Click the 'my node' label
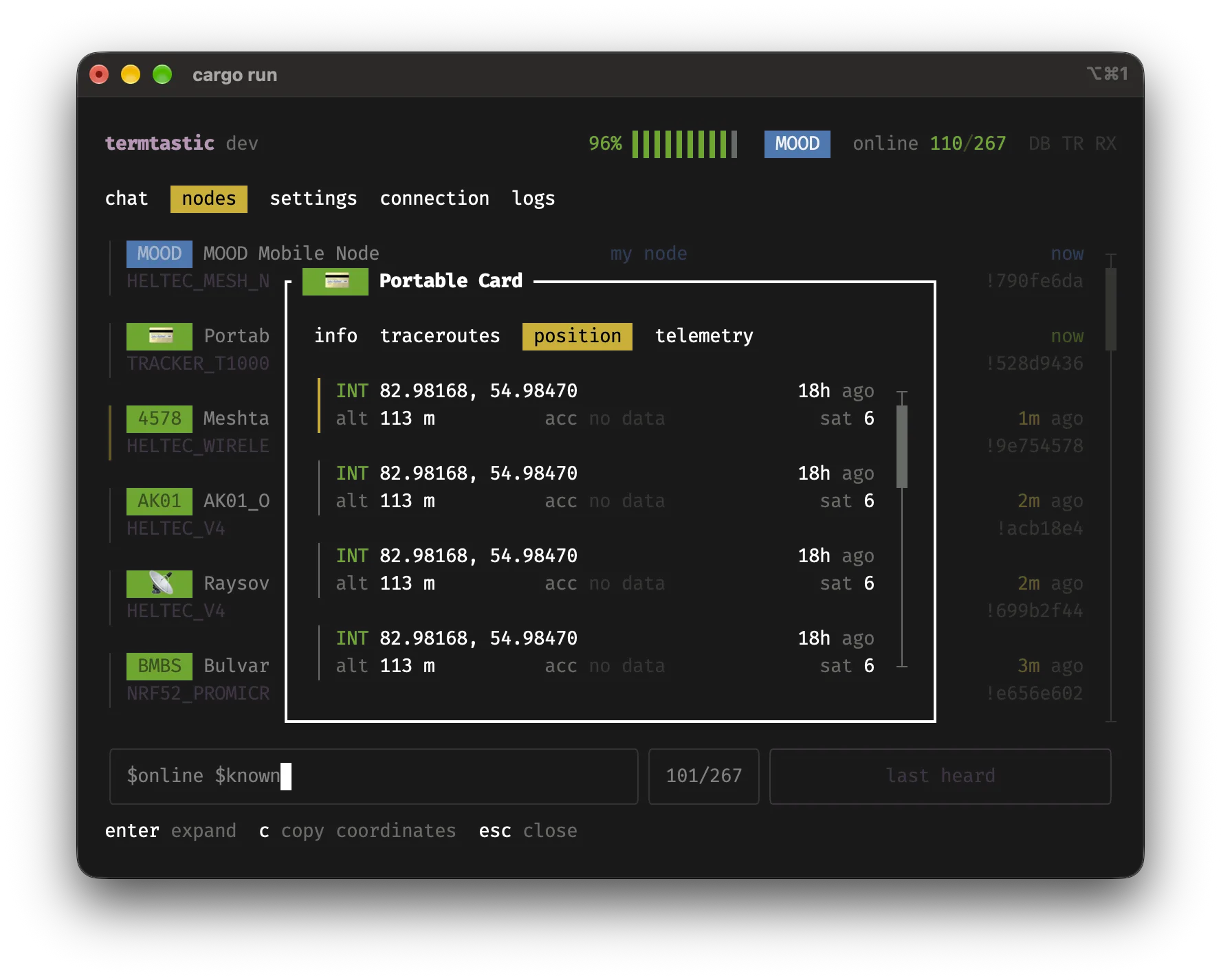 [649, 254]
